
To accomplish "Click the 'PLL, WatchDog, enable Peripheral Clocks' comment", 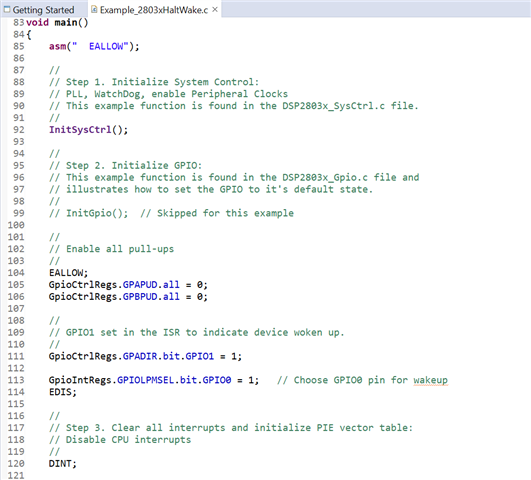I will point(168,94).
